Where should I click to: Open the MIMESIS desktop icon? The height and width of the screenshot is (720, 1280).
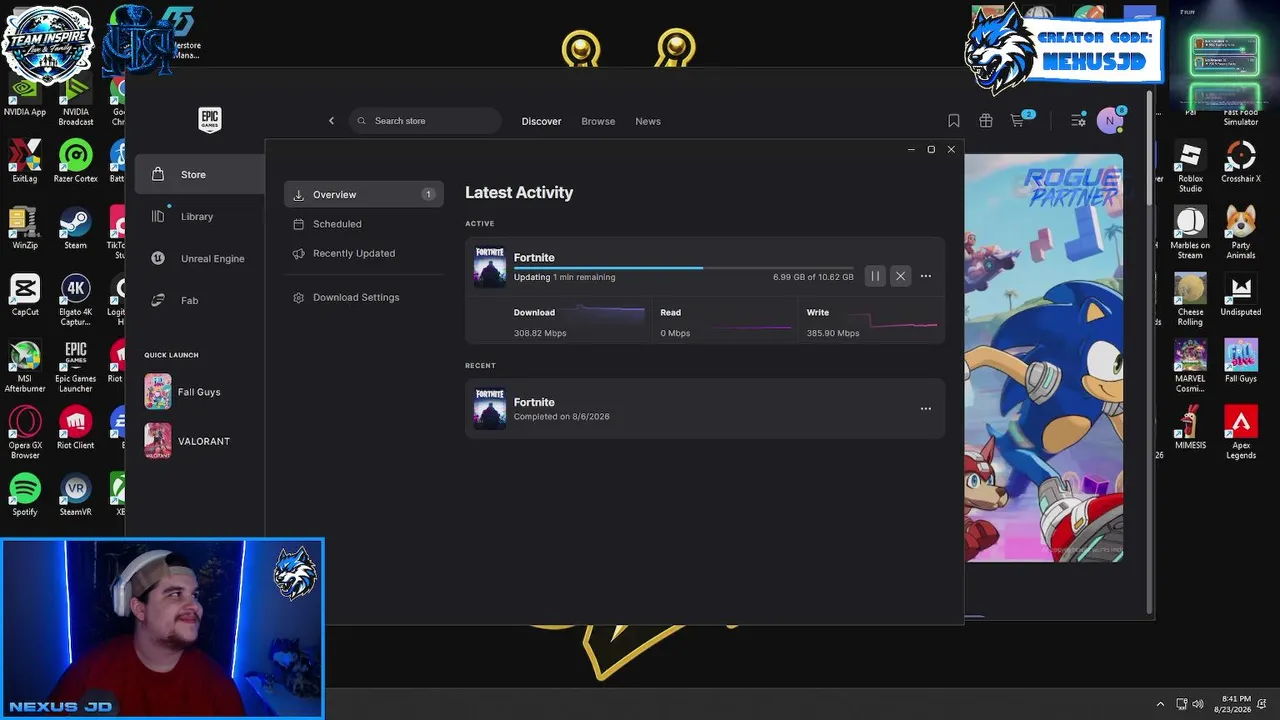coord(1190,428)
